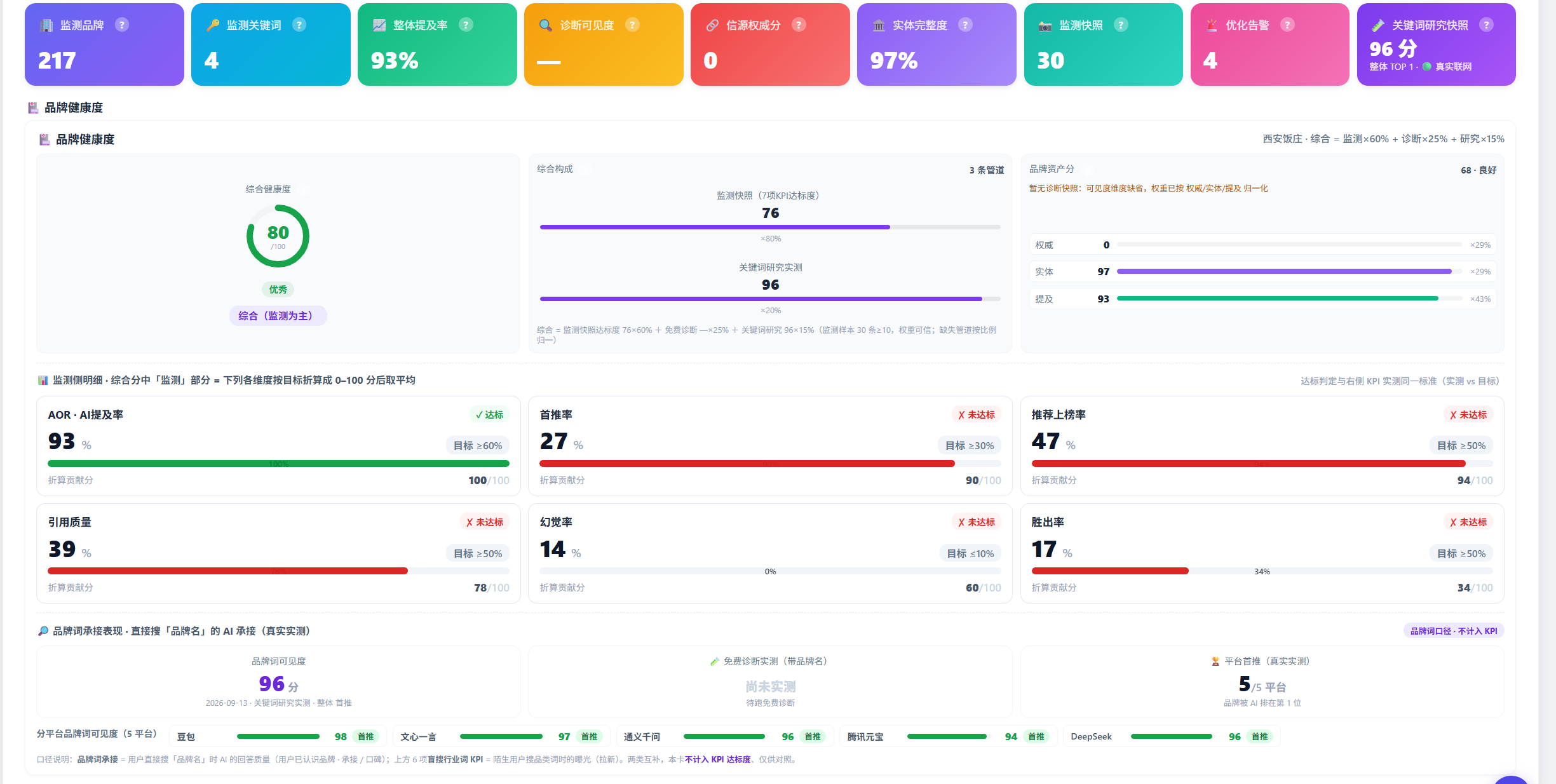Click the 未达标 badge on 首推率 card
1556x784 pixels.
[x=977, y=415]
